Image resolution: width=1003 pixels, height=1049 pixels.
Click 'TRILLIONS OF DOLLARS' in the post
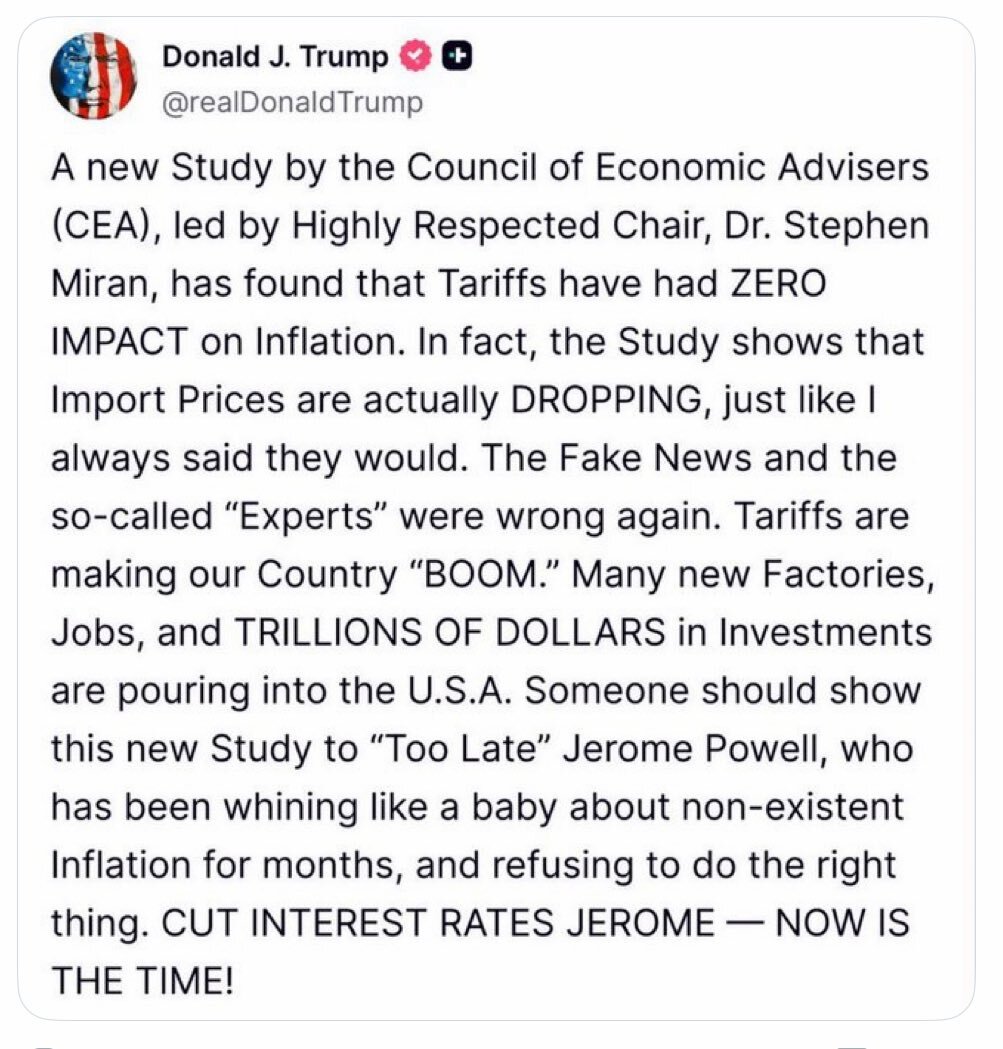(x=450, y=633)
